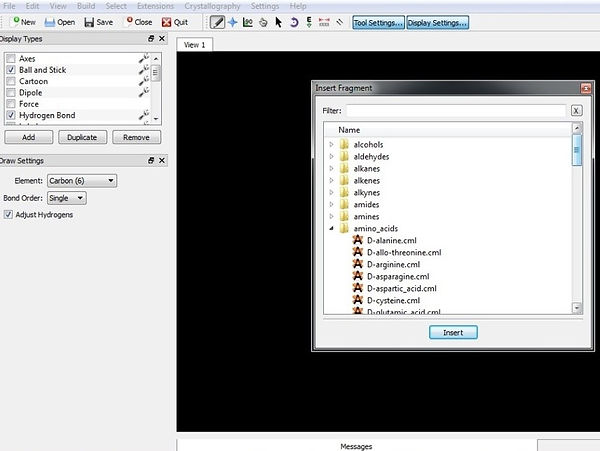
Task: Uncheck Ball and Stick display
Action: click(11, 70)
